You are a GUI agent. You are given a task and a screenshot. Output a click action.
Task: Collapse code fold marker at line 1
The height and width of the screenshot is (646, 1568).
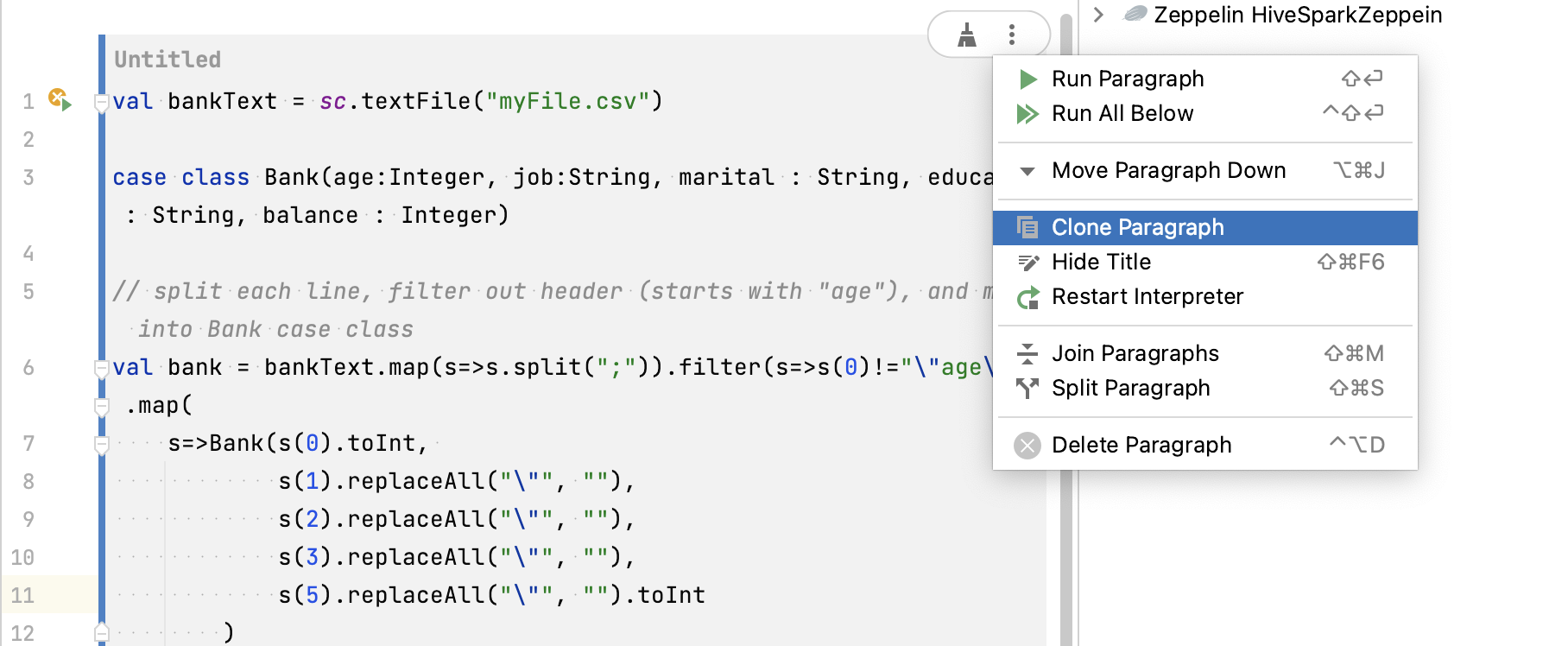click(101, 102)
